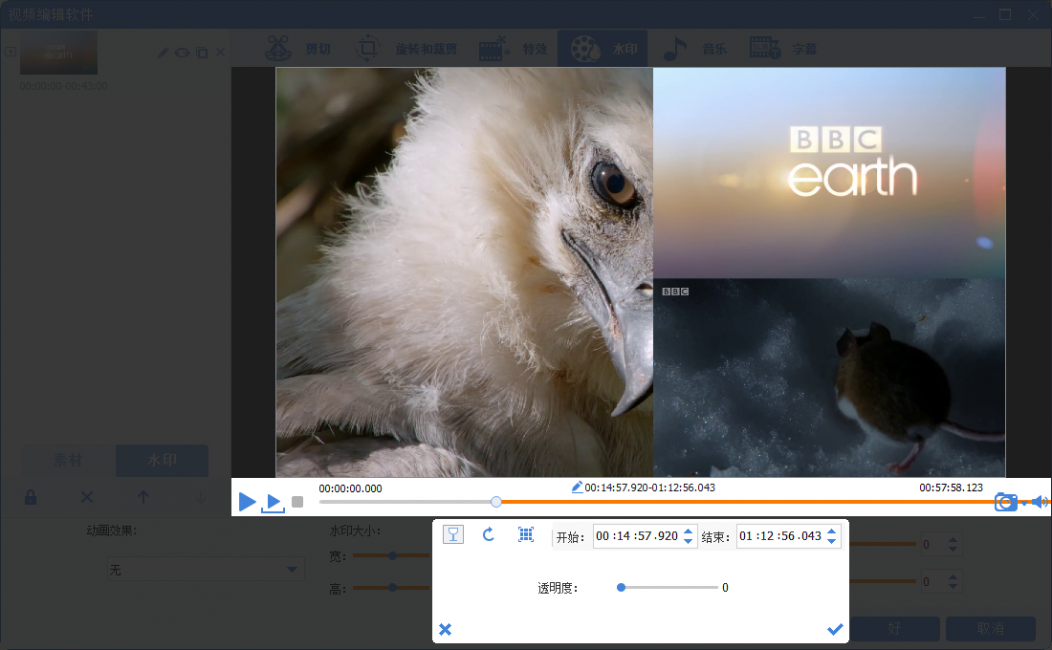This screenshot has height=650, width=1052.
Task: Switch to the 旋转和裁剪 tab
Action: pyautogui.click(x=406, y=48)
